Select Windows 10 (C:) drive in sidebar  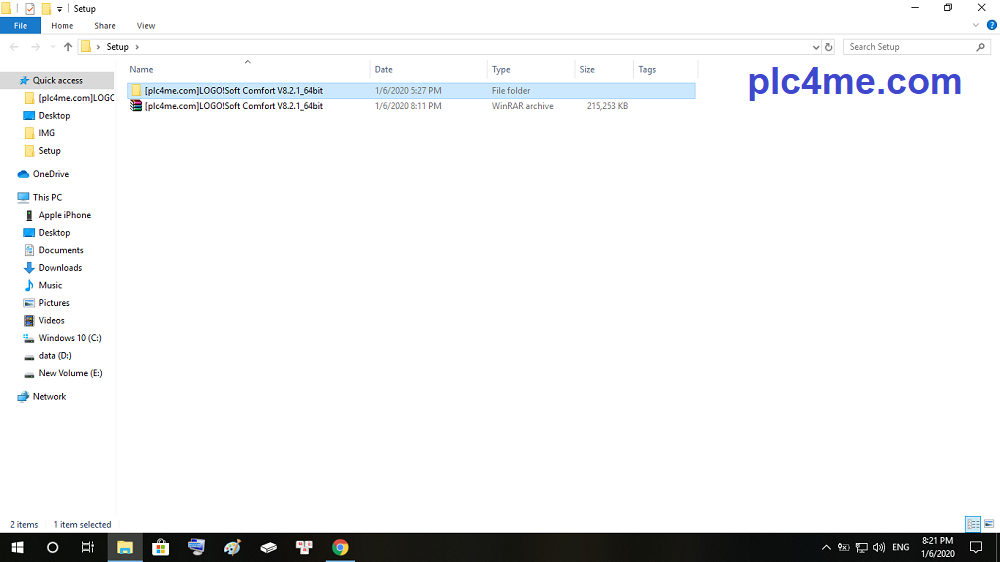click(69, 338)
